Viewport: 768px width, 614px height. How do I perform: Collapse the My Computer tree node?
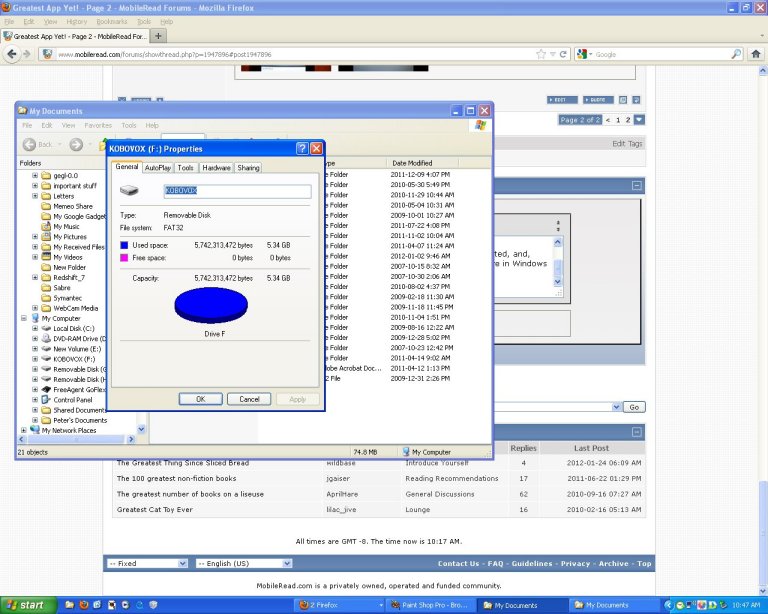click(x=24, y=318)
